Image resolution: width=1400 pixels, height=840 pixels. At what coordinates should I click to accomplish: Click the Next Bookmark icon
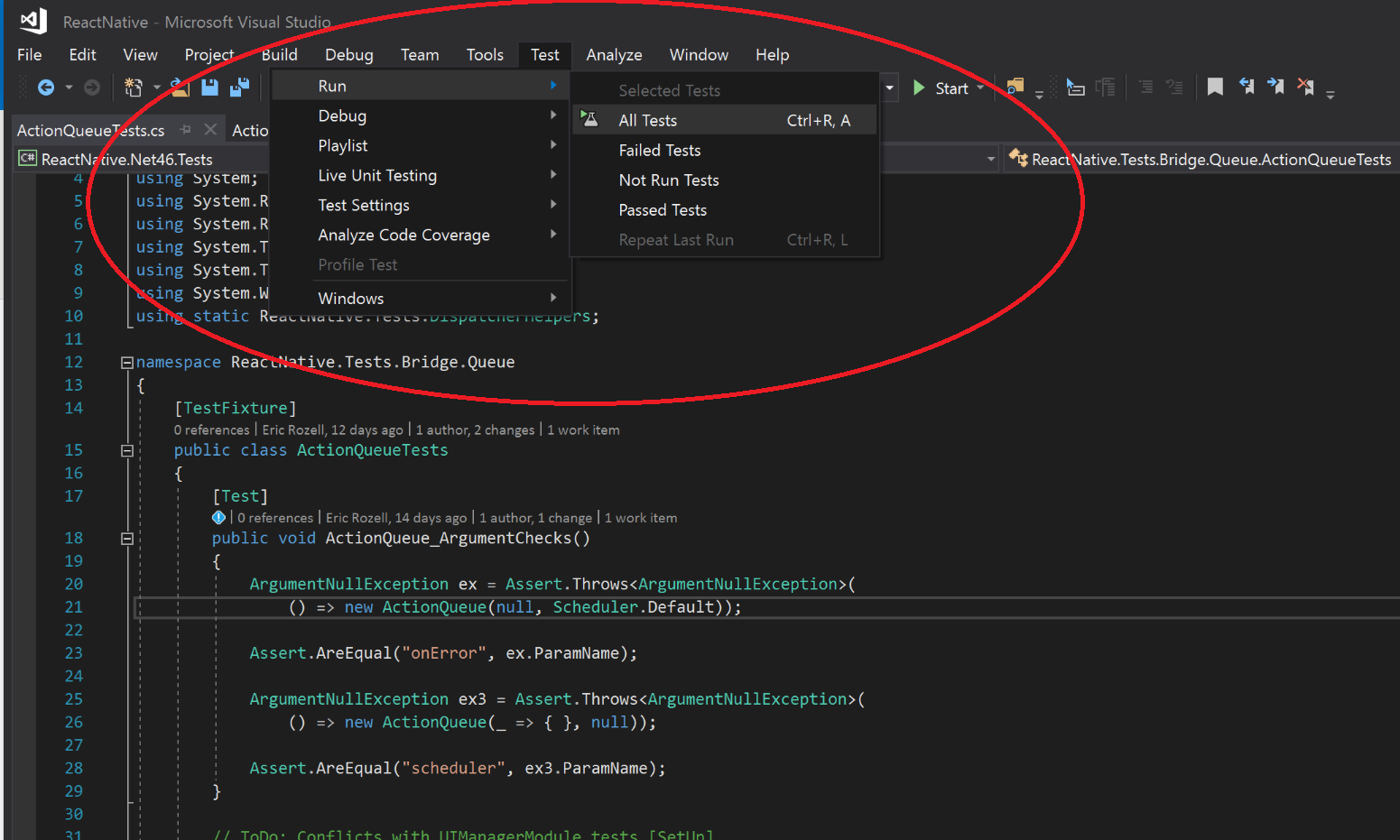click(1275, 87)
